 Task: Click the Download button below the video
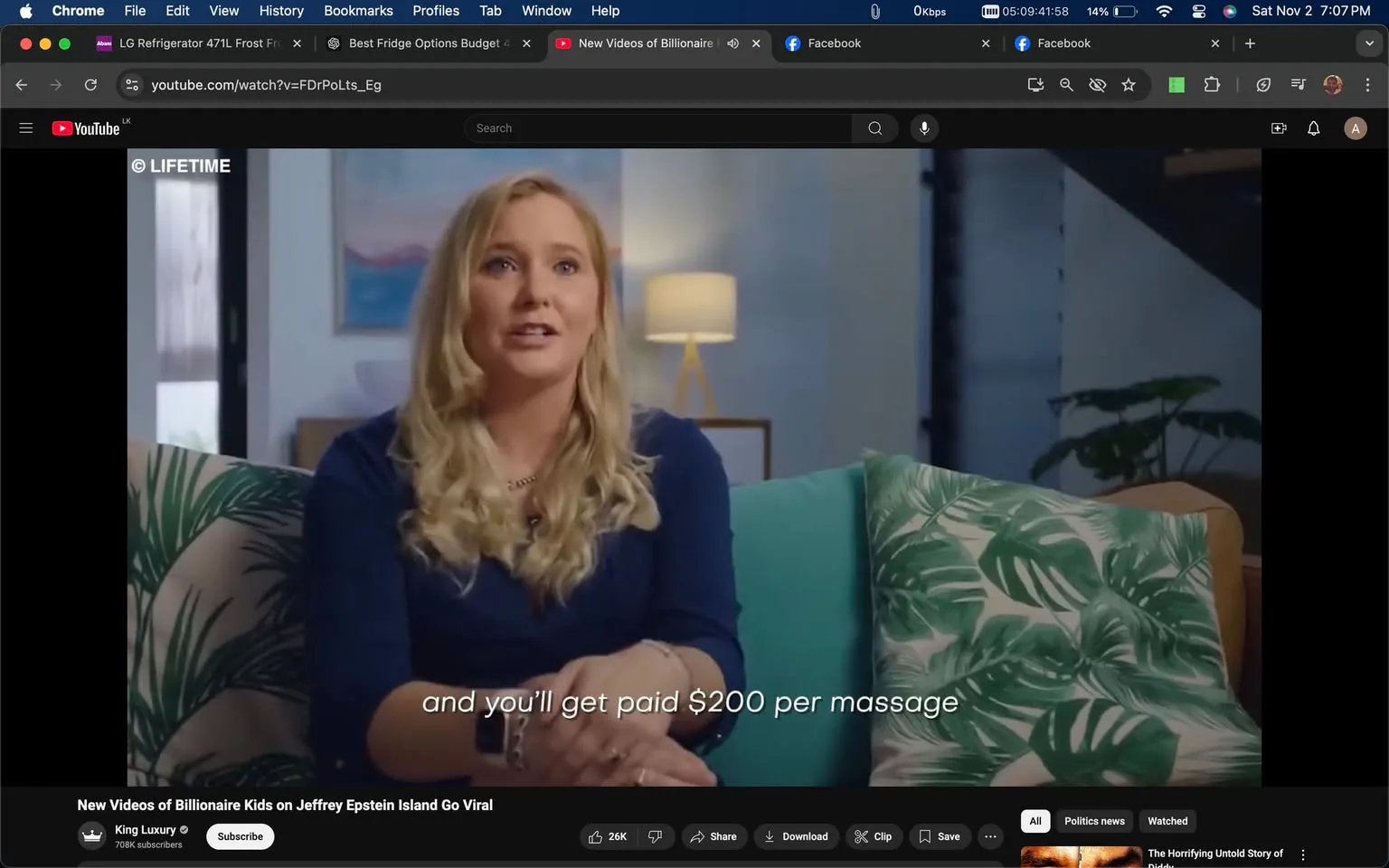point(796,836)
